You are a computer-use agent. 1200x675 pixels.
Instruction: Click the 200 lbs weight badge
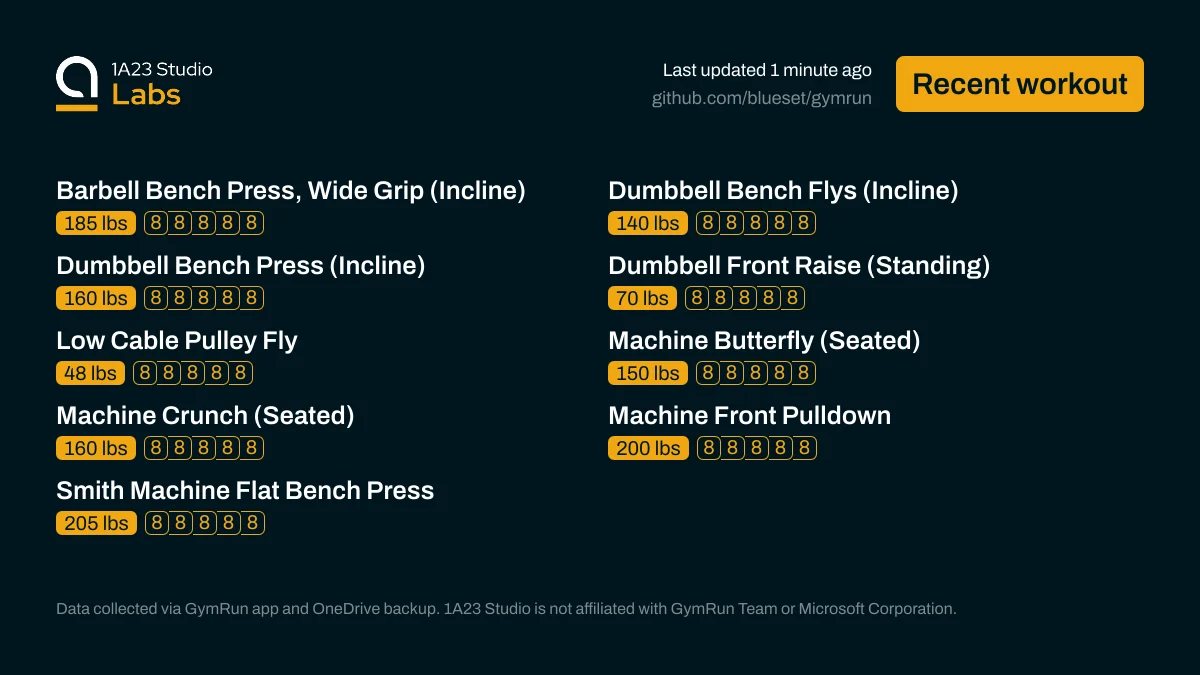click(648, 448)
